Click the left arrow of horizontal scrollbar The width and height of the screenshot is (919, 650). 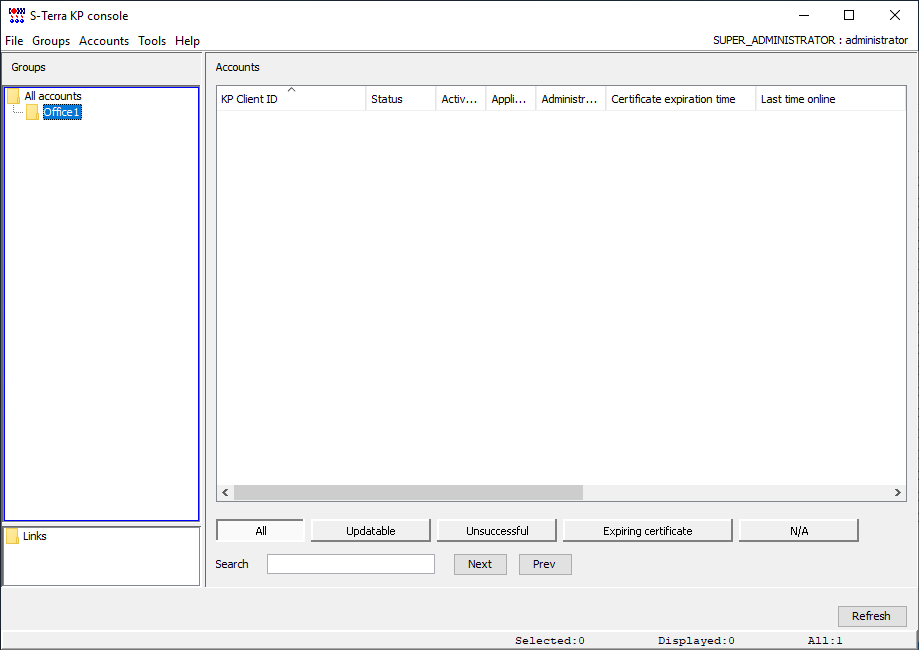click(x=225, y=492)
